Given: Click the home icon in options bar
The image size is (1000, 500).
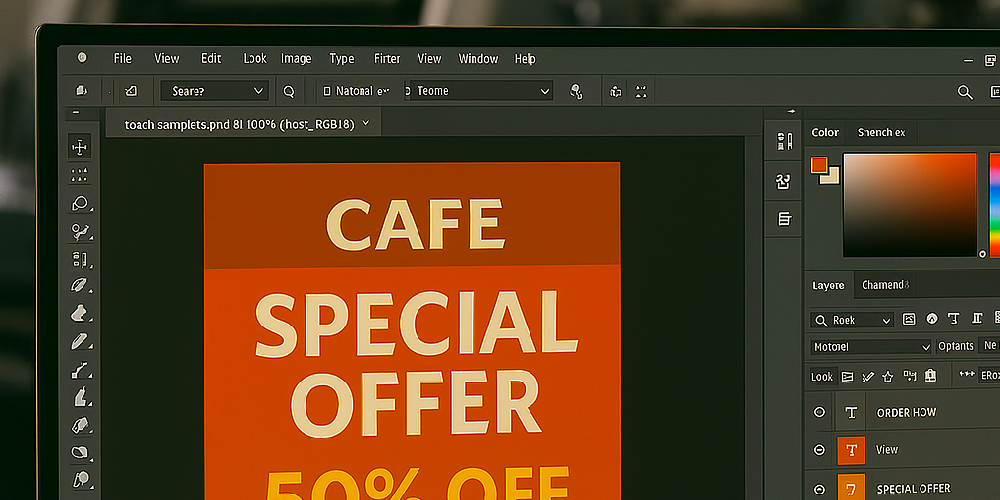Looking at the screenshot, I should tap(81, 91).
